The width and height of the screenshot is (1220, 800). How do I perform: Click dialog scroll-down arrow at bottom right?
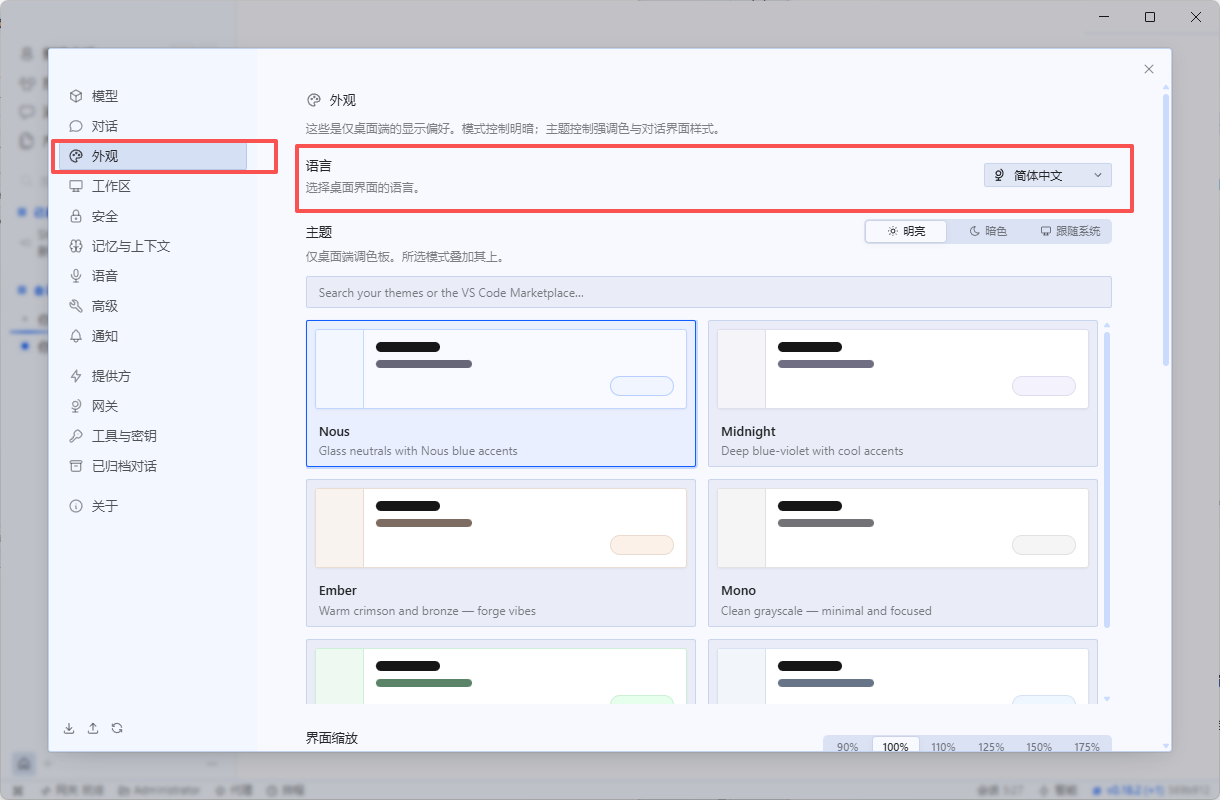[1166, 746]
